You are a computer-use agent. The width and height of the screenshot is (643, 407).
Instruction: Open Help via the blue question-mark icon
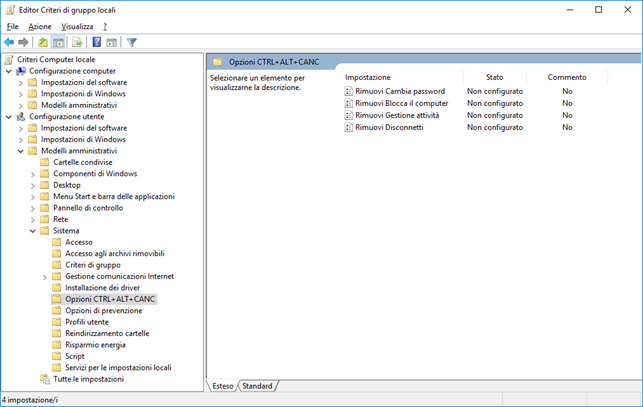click(x=97, y=42)
